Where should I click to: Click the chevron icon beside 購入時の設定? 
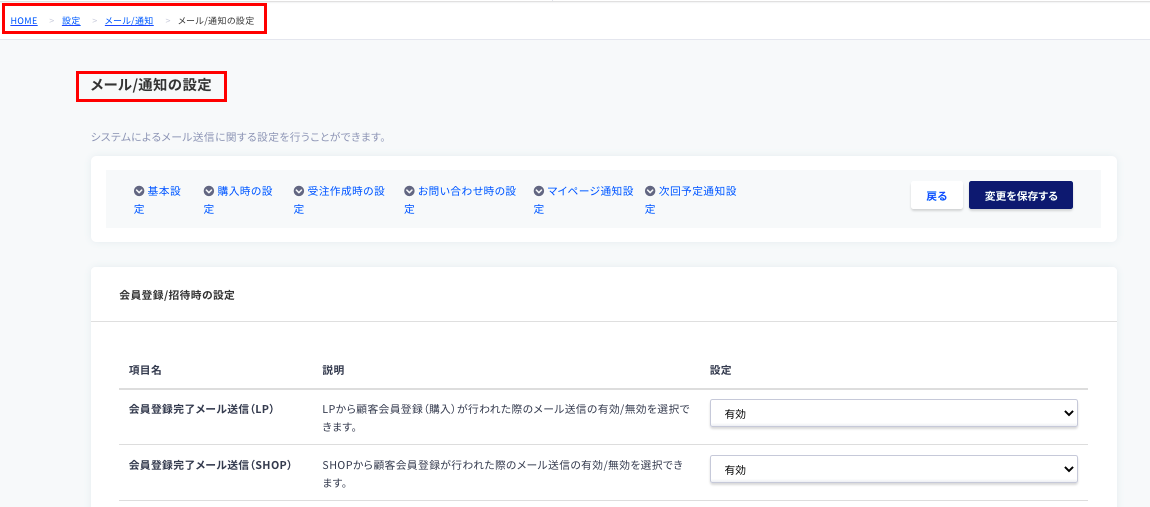(x=209, y=191)
